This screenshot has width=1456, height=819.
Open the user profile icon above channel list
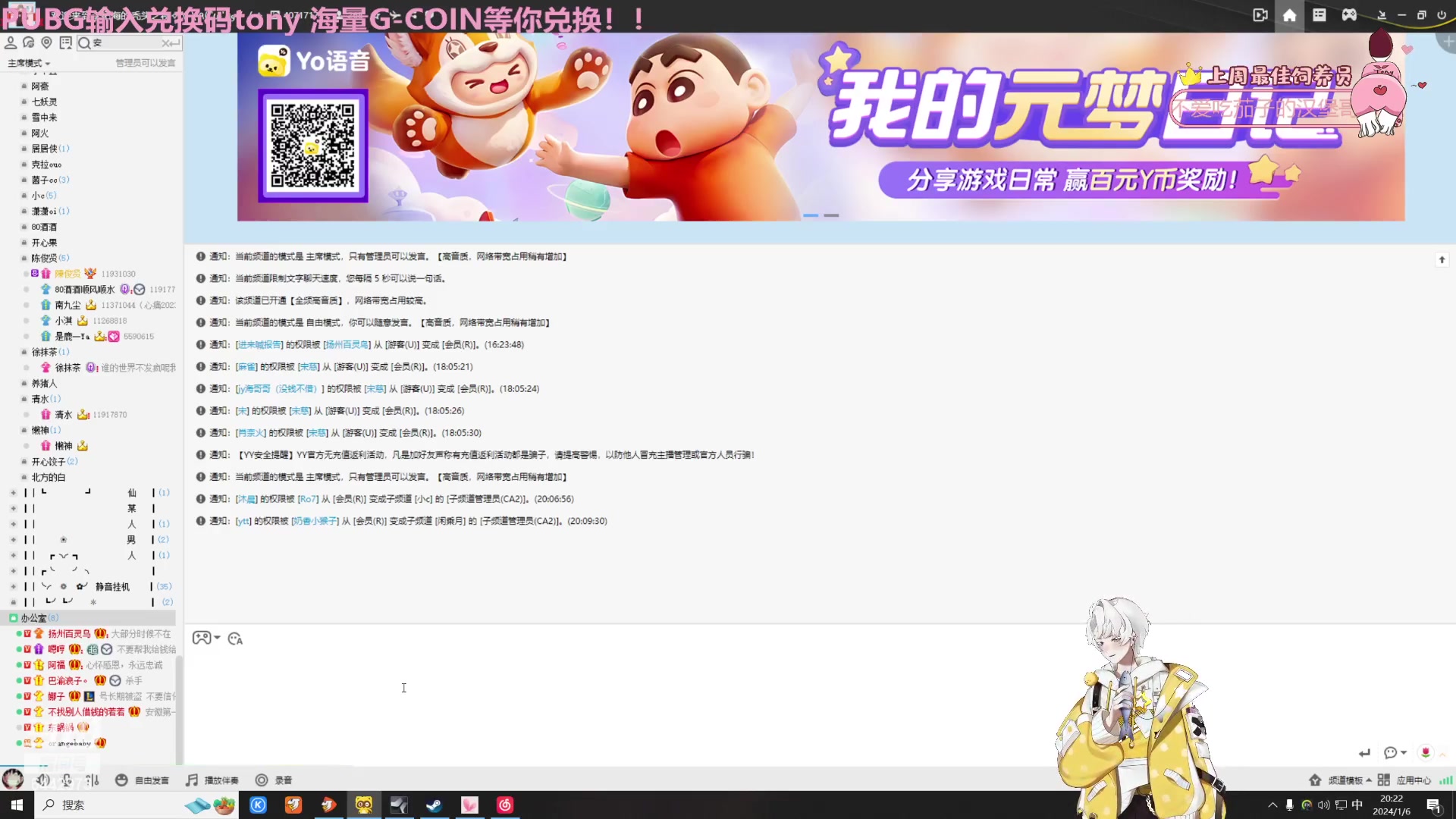11,42
